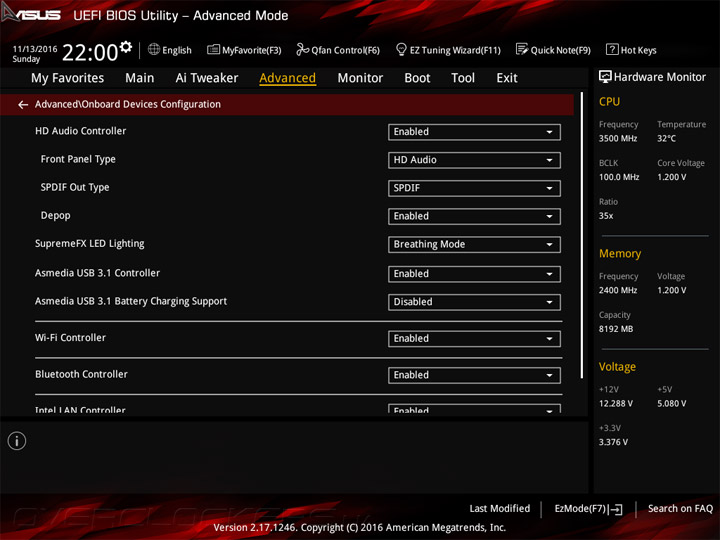720x540 pixels.
Task: Open the Exit tab
Action: click(x=506, y=78)
